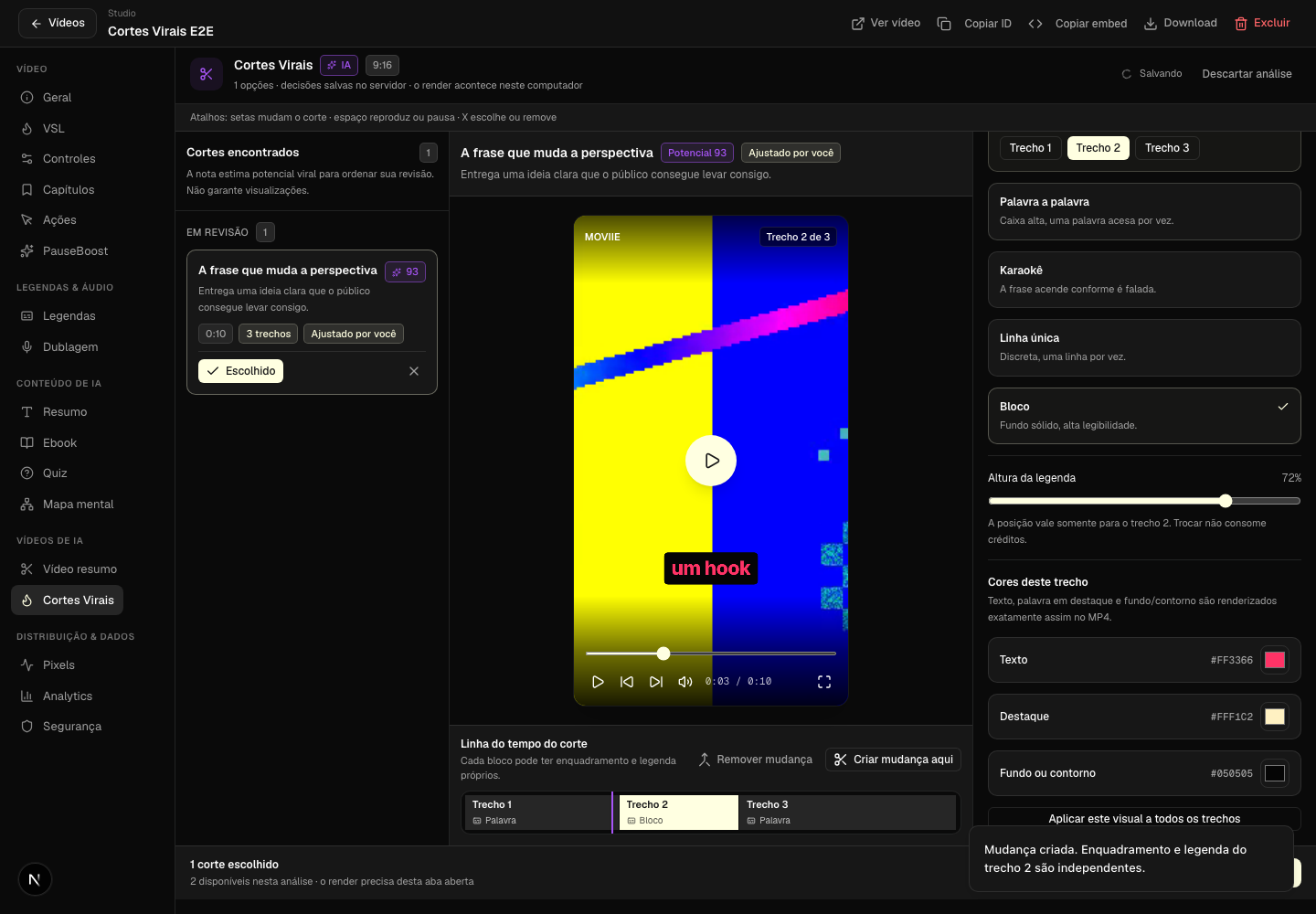Open Quiz section
1316x914 pixels.
tap(55, 473)
